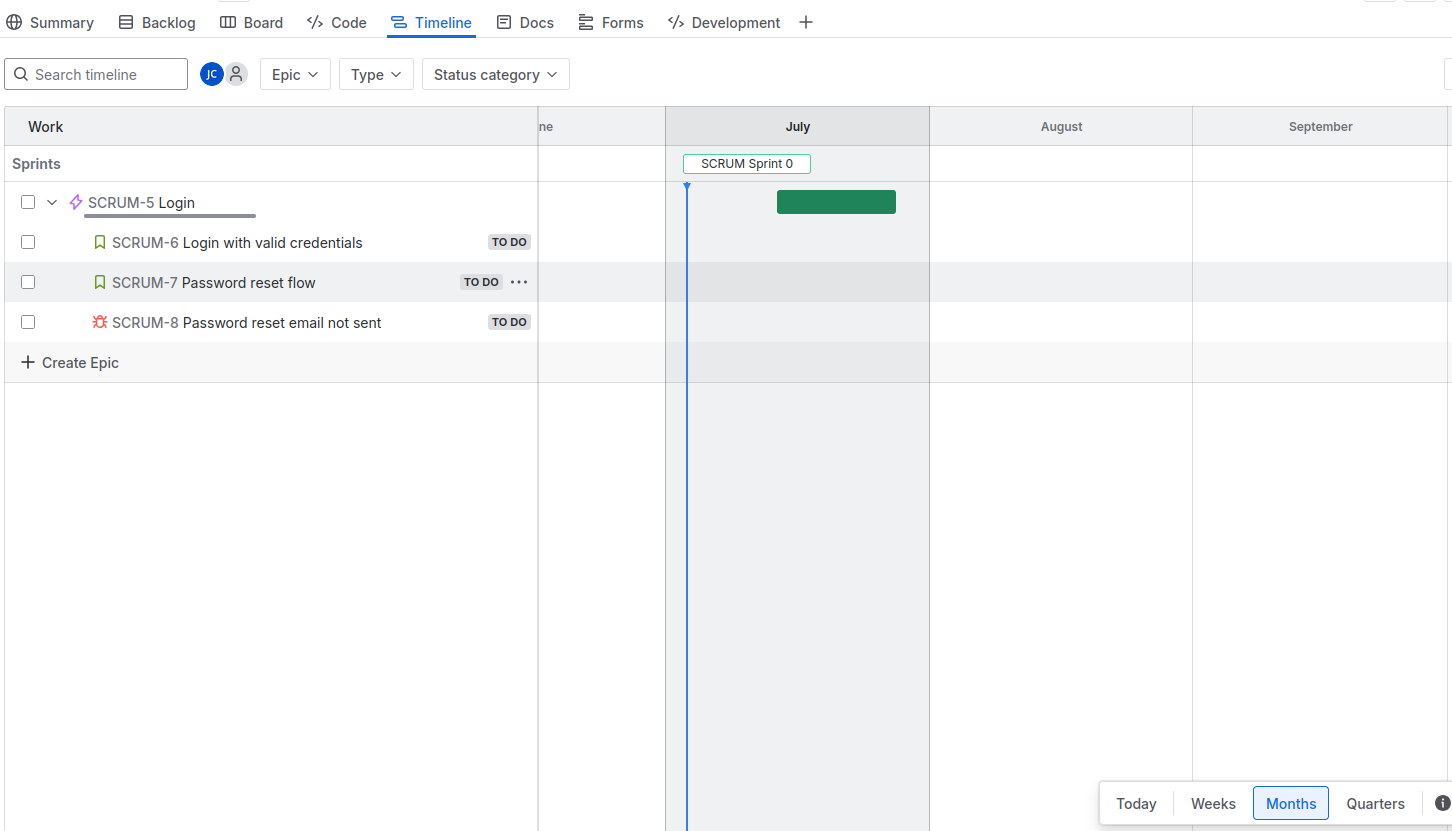This screenshot has height=831, width=1452.
Task: Click the green SCRUM-5 Login timeline bar
Action: click(836, 202)
